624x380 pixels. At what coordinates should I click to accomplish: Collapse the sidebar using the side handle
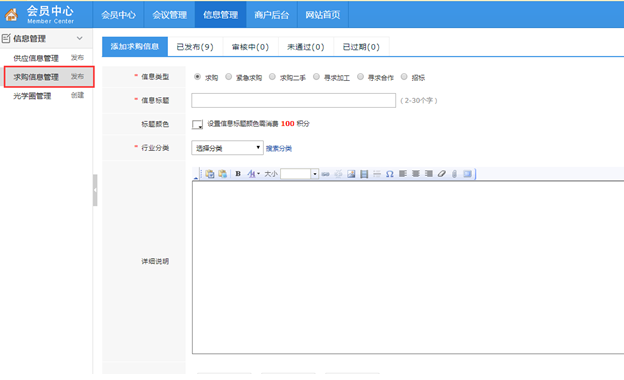95,190
